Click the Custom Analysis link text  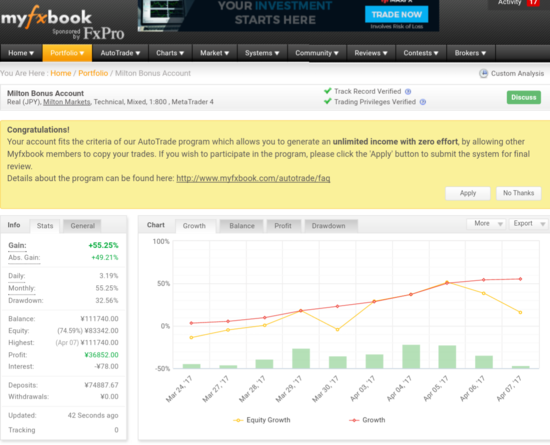point(517,74)
